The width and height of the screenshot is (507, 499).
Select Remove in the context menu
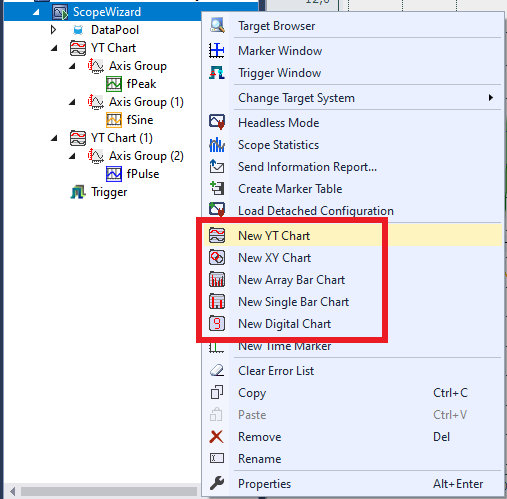(353, 437)
